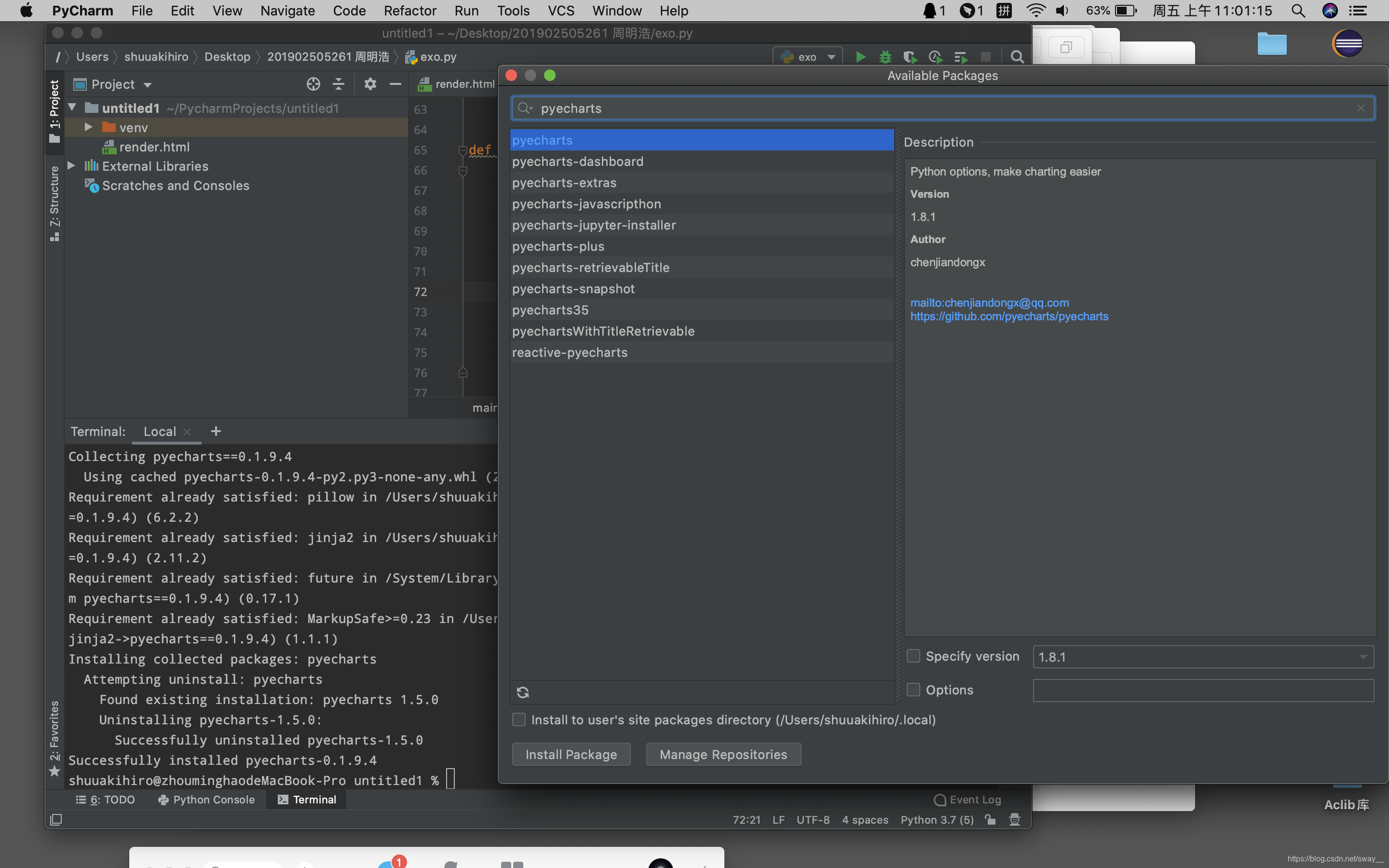Click the green Run button in toolbar

(860, 57)
